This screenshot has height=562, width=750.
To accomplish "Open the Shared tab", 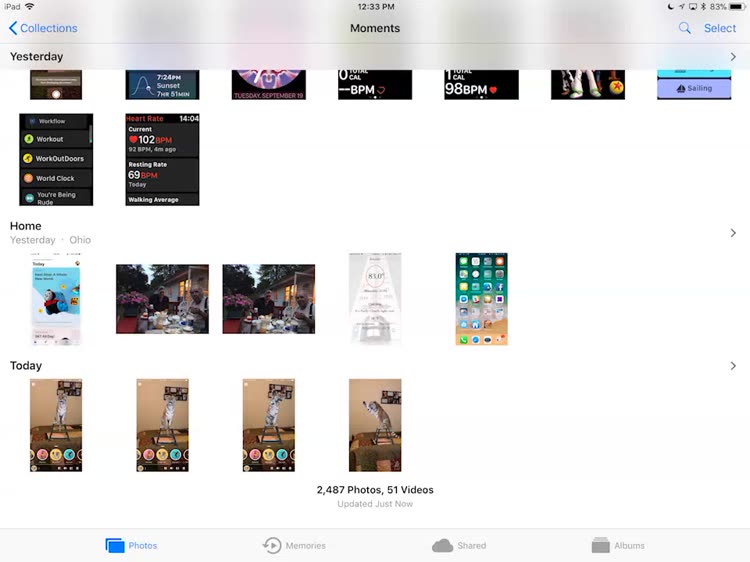I will (459, 545).
